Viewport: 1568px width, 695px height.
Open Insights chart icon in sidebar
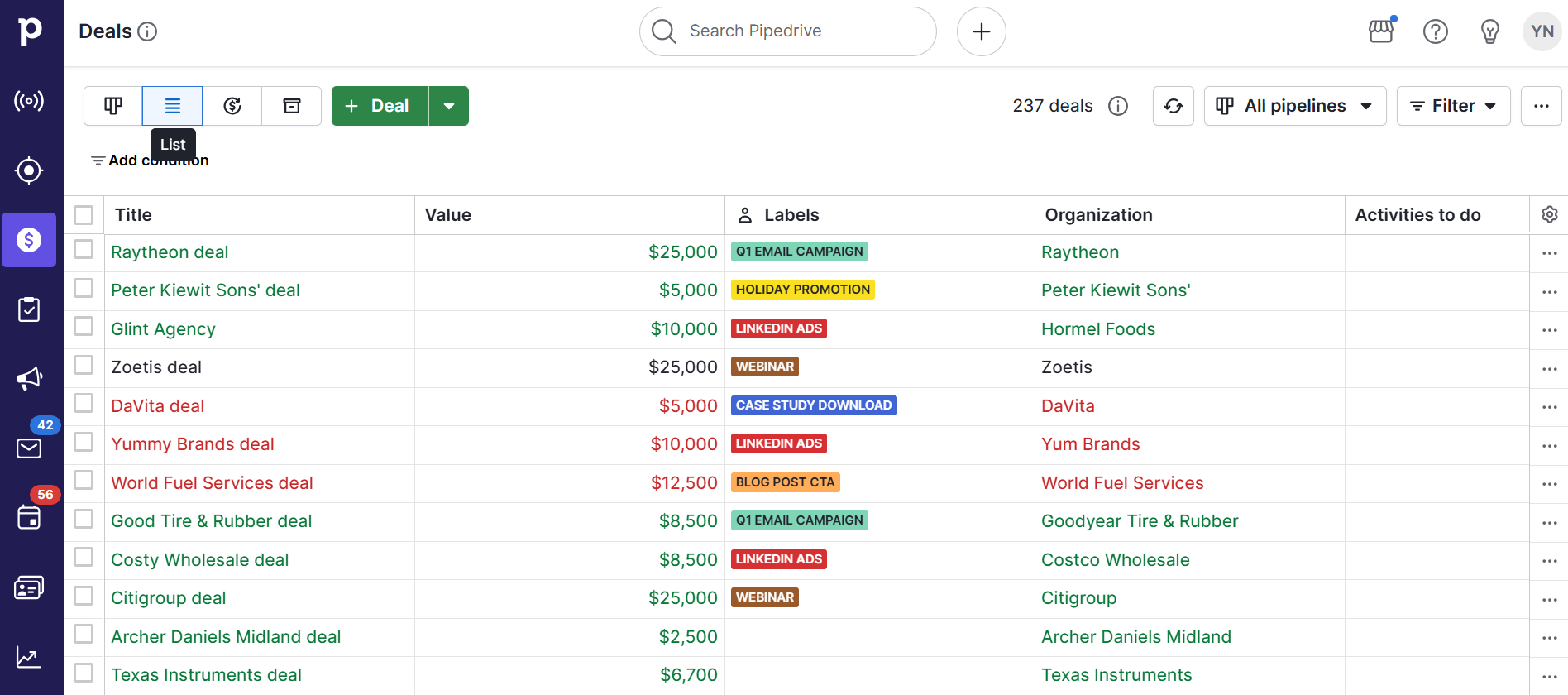[x=29, y=658]
